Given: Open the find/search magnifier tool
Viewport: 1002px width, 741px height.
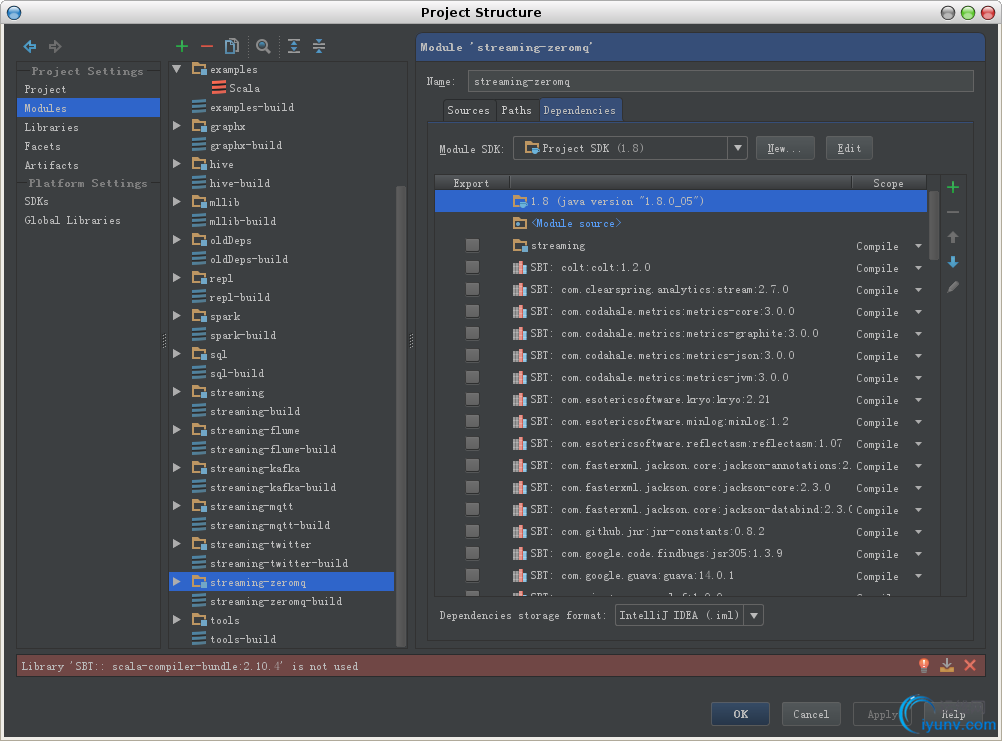Looking at the screenshot, I should coord(263,46).
